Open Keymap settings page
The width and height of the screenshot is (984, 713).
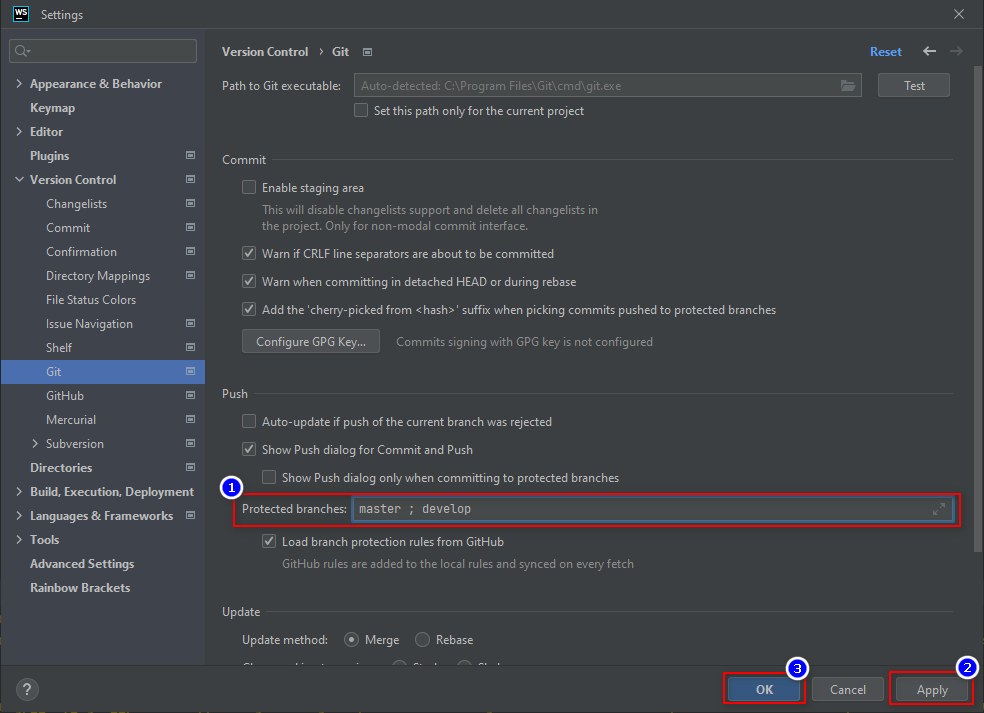53,108
